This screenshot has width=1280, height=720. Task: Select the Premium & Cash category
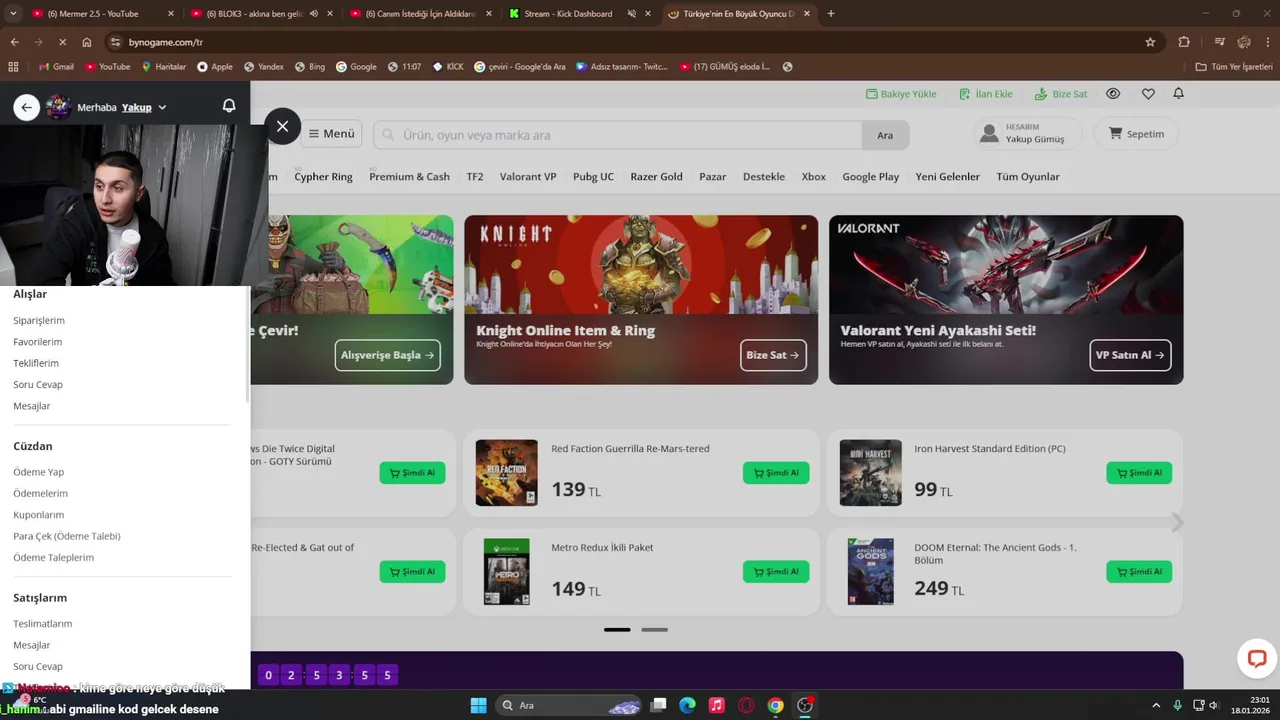pyautogui.click(x=409, y=177)
